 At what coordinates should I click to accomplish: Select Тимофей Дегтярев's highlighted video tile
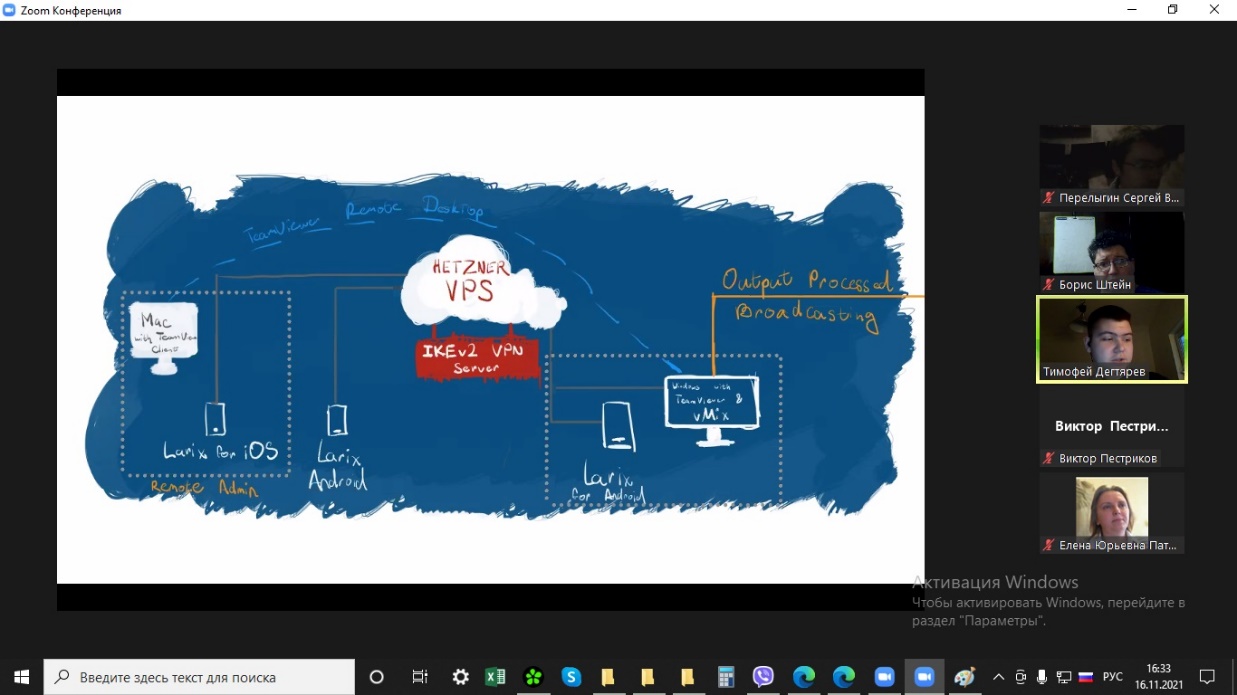pyautogui.click(x=1112, y=338)
